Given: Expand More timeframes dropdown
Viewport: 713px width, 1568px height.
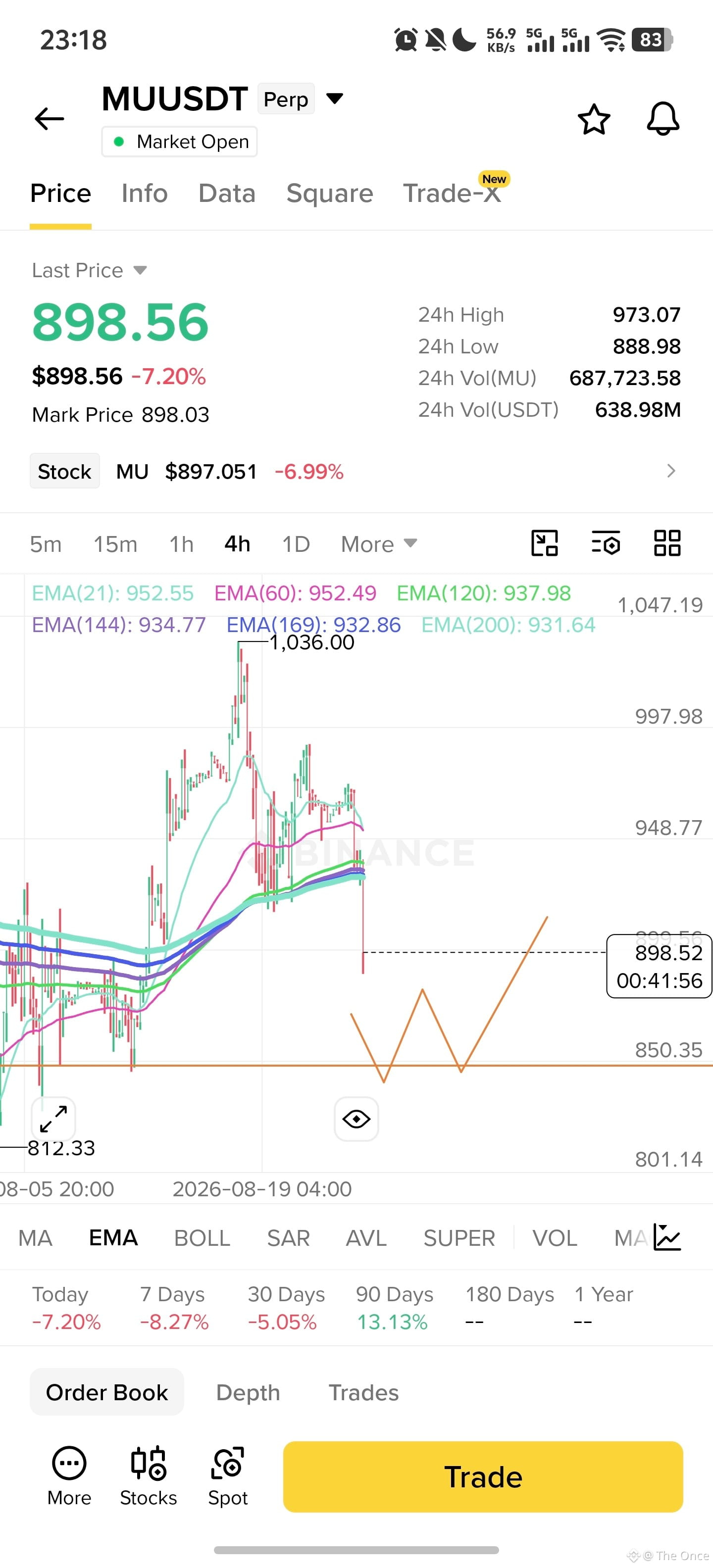Looking at the screenshot, I should pos(410,543).
